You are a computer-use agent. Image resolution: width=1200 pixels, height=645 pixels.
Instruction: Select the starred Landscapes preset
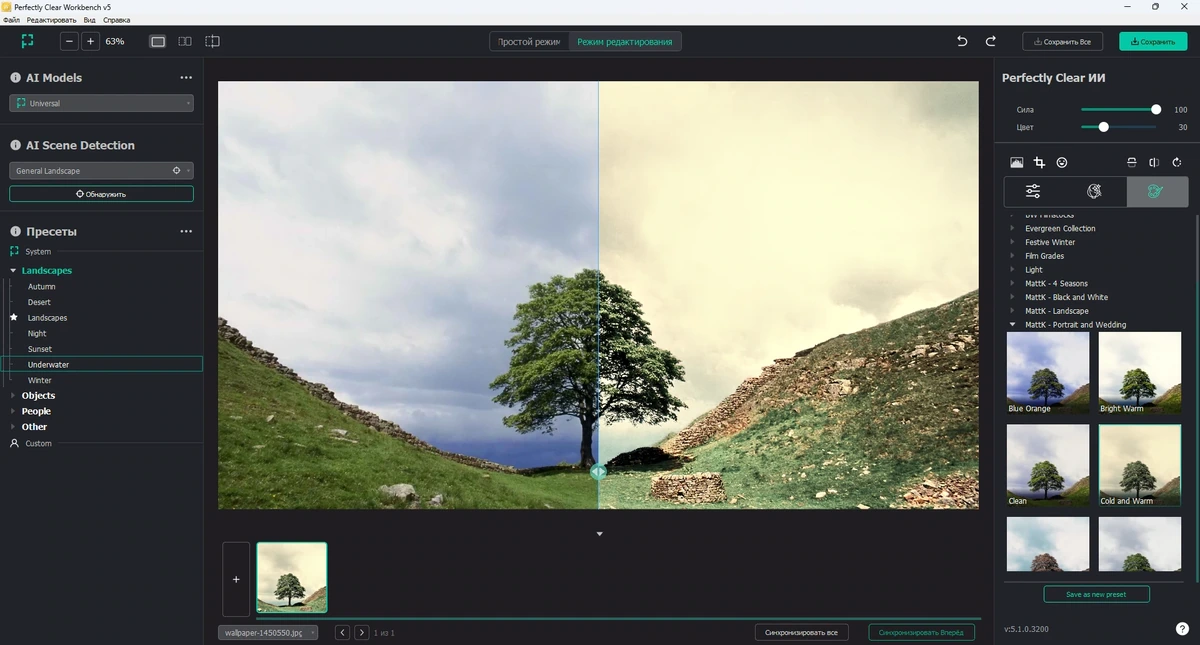point(47,318)
